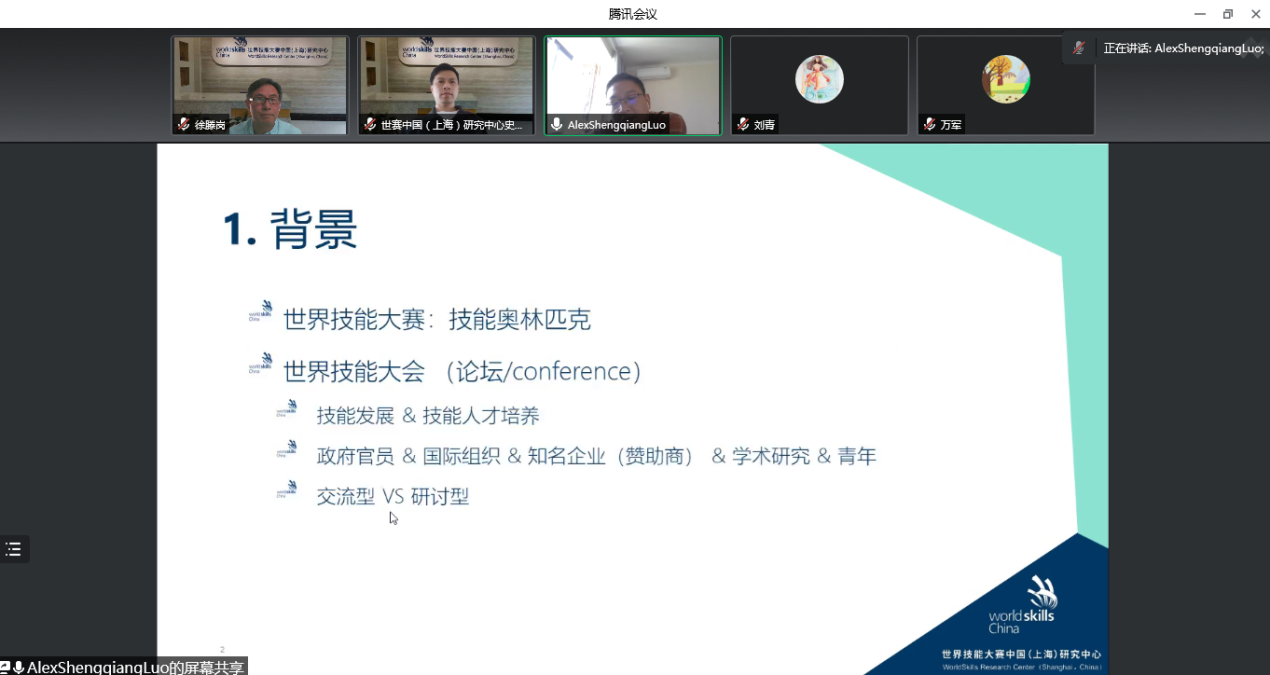This screenshot has height=675, width=1270.
Task: Click the 正在讲话 speaker name text
Action: point(1182,48)
